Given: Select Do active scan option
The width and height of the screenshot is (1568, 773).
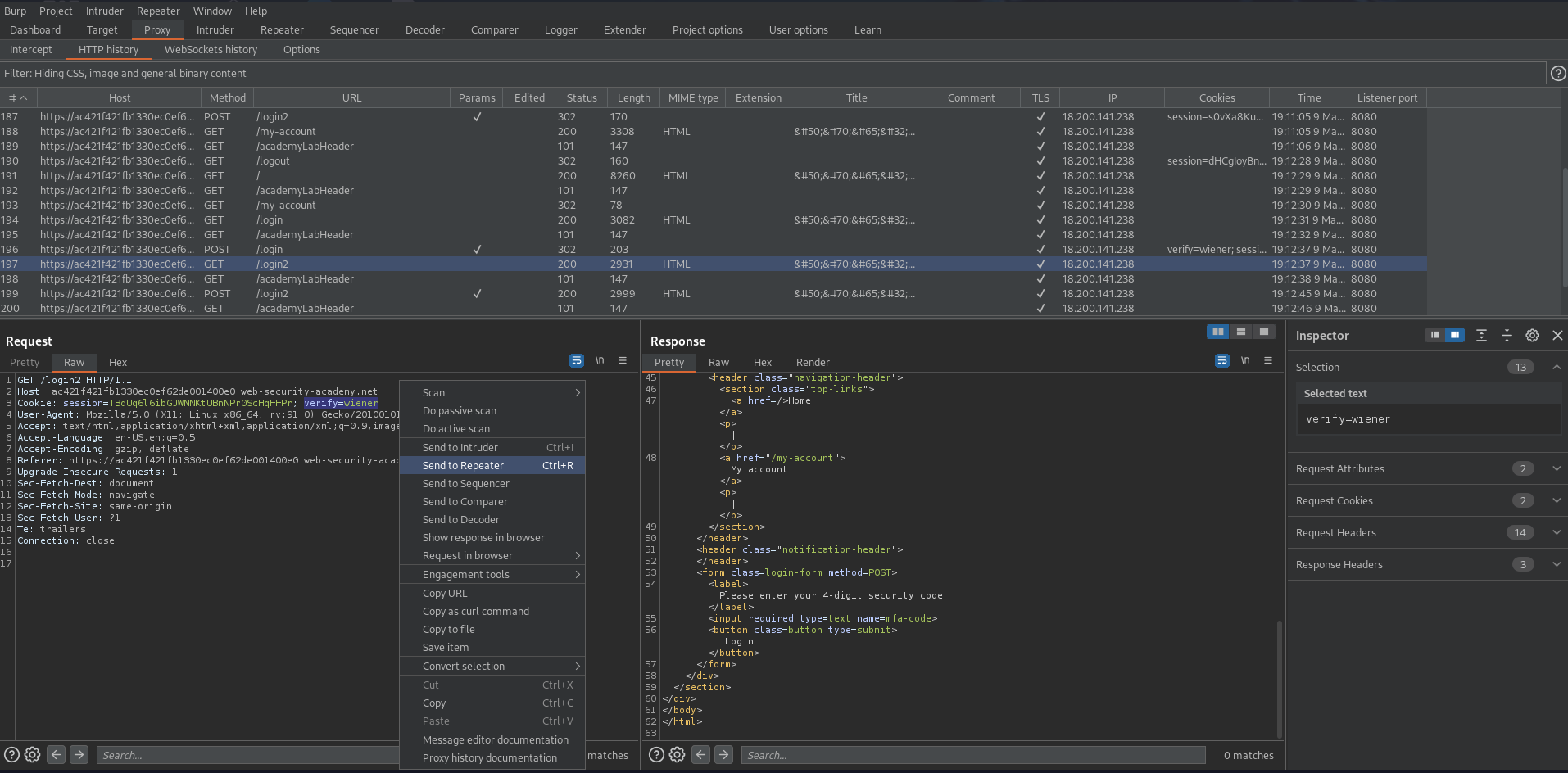Looking at the screenshot, I should pos(492,428).
